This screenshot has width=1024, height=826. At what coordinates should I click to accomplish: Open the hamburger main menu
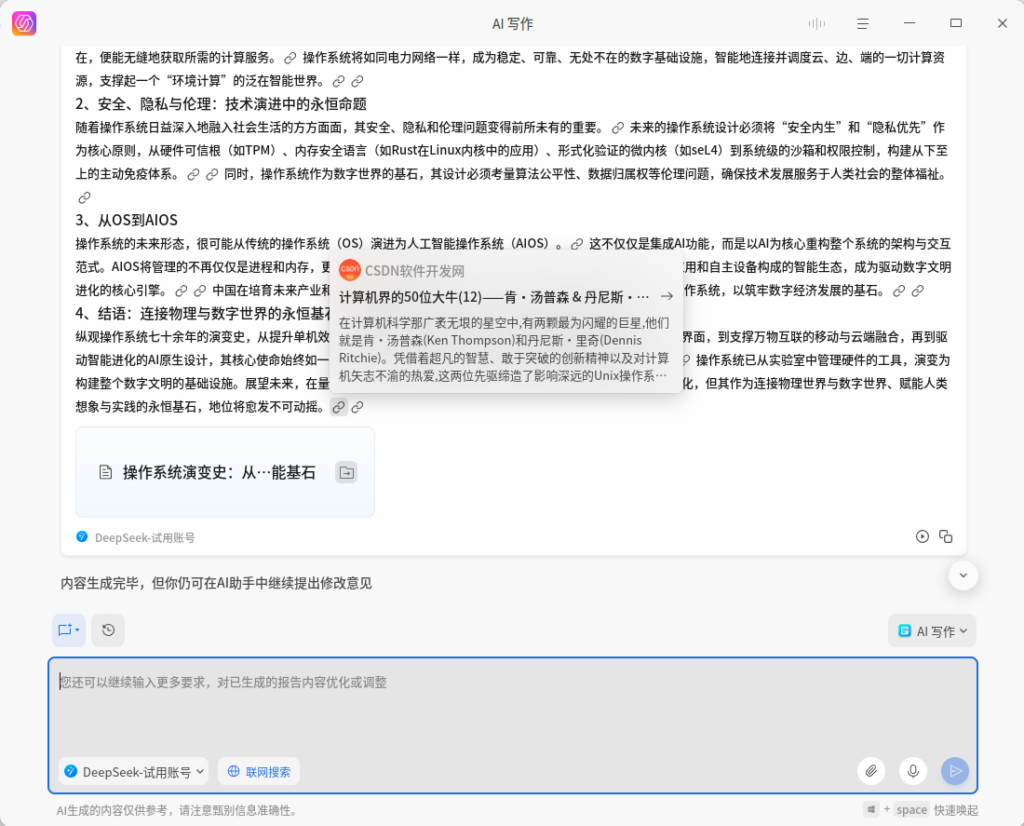pyautogui.click(x=862, y=23)
